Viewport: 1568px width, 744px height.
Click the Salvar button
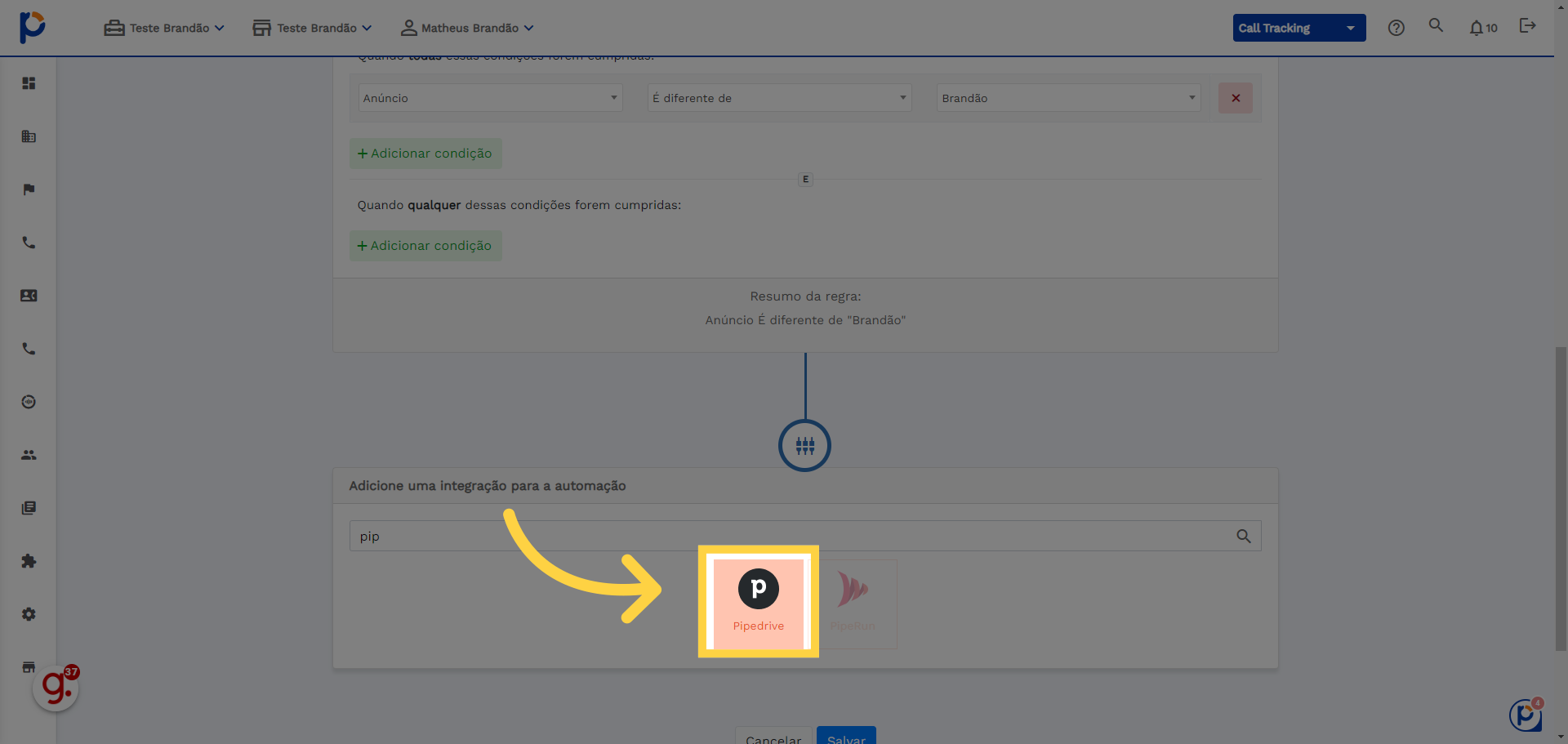coord(846,736)
